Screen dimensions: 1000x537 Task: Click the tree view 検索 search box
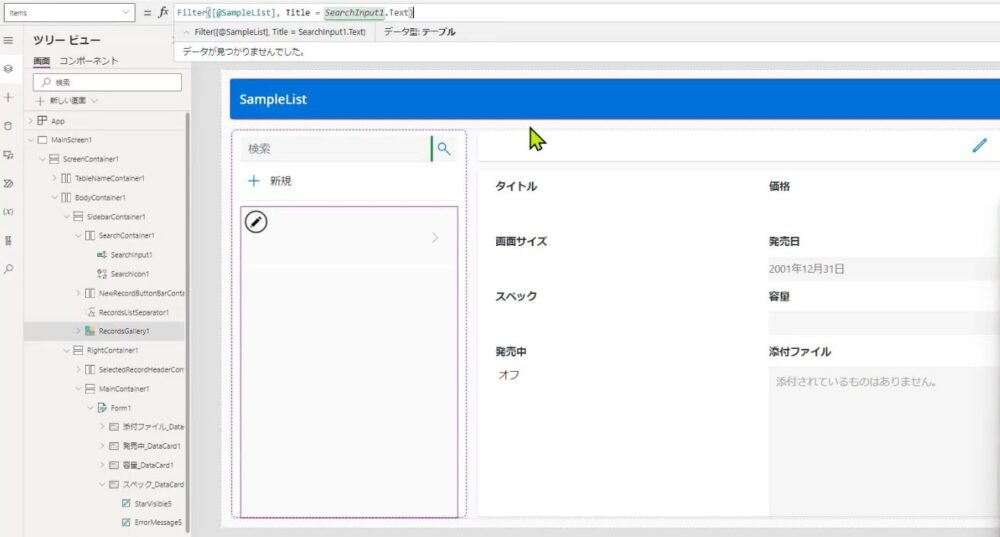[x=107, y=82]
